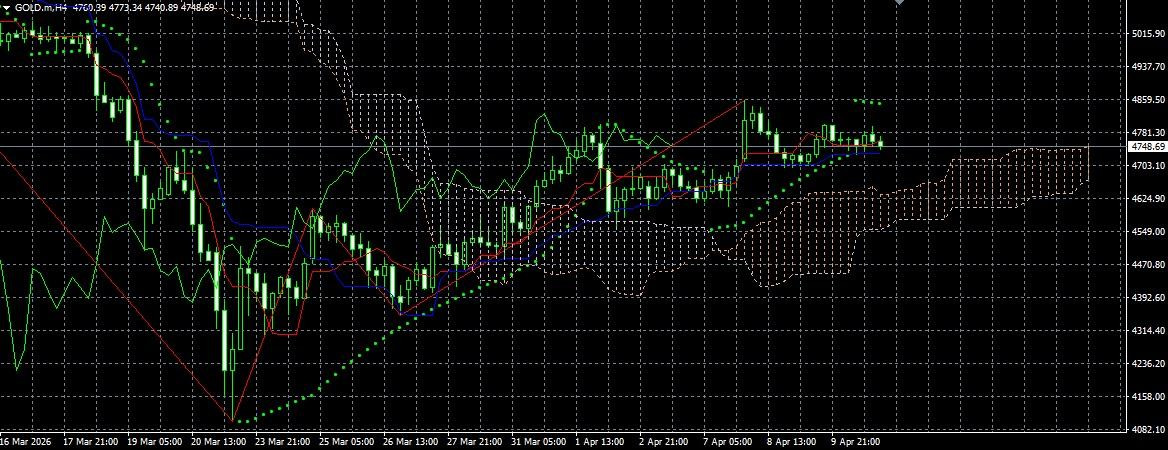Click the 4549.00 price scale label
Screen dimensions: 1168x450
pos(1147,232)
